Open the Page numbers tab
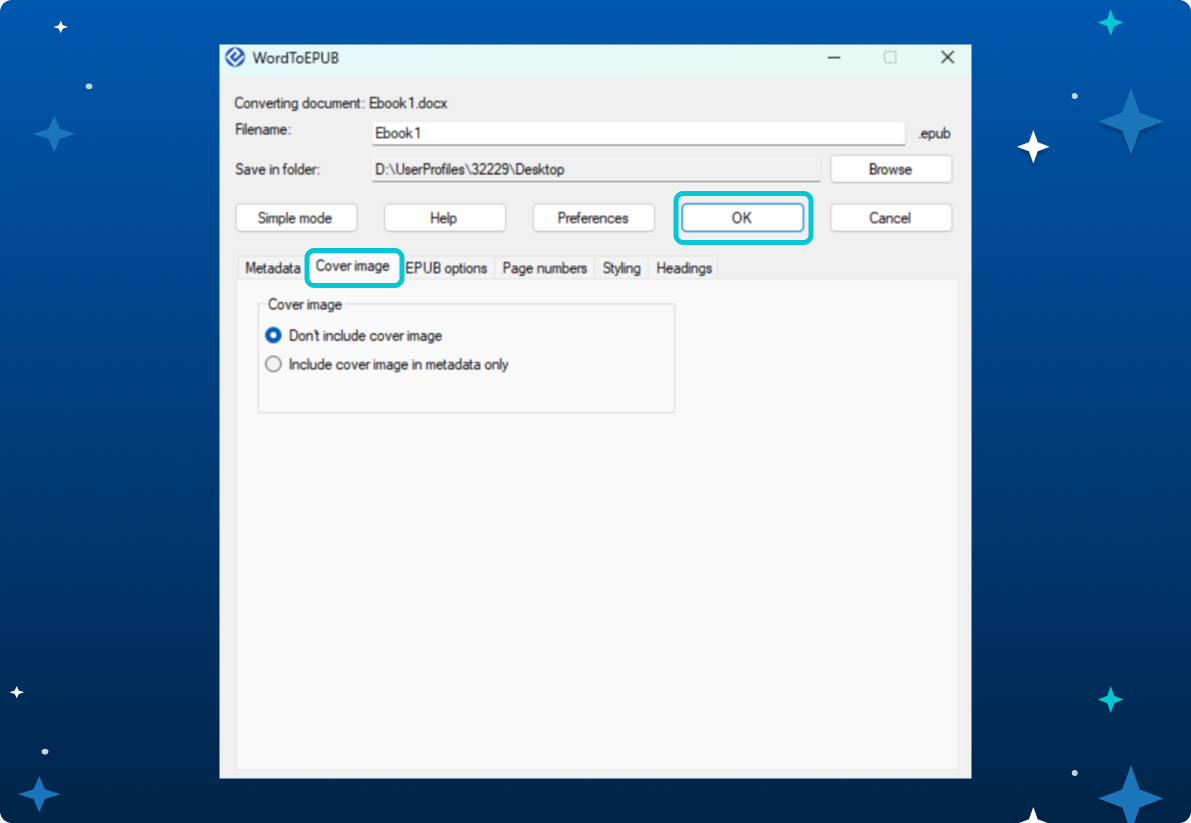Screen dimensions: 1191x823 pos(544,268)
